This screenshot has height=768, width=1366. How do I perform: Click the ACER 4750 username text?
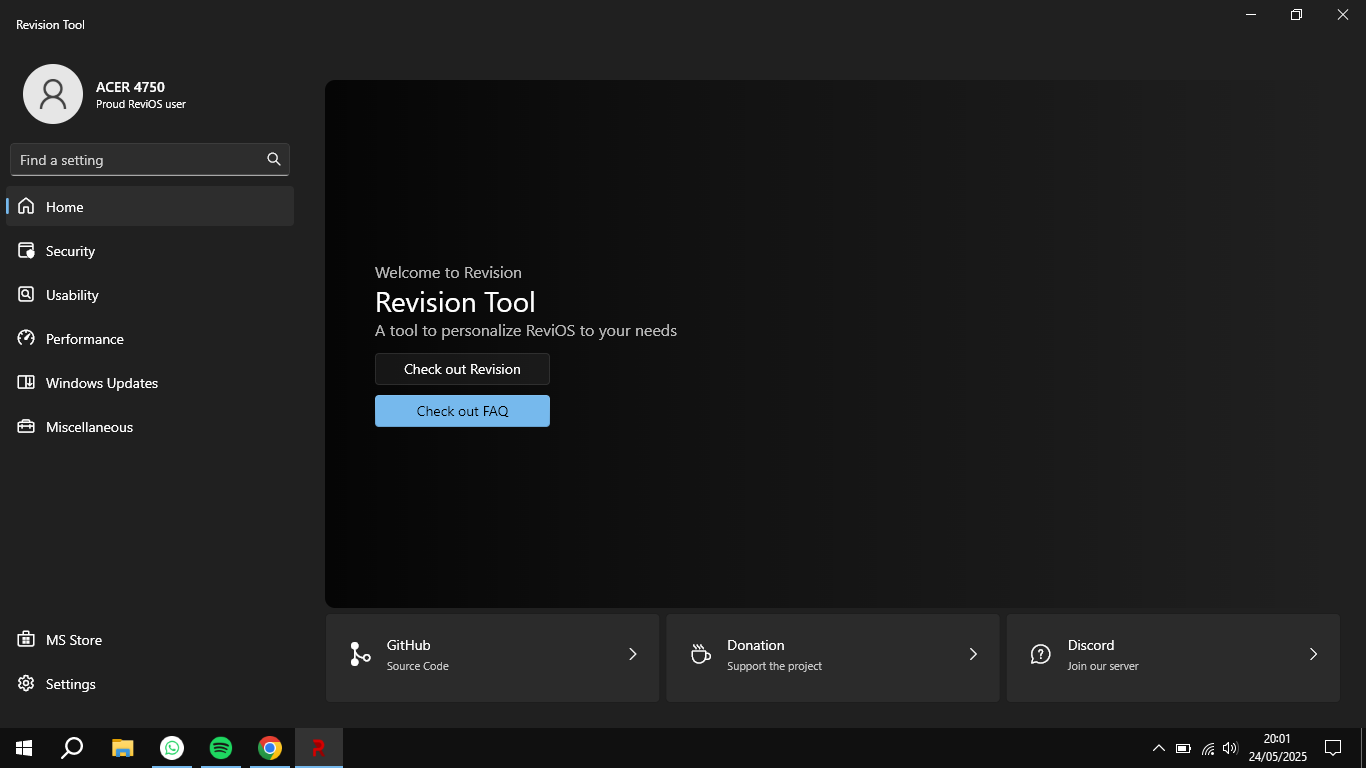[x=130, y=87]
